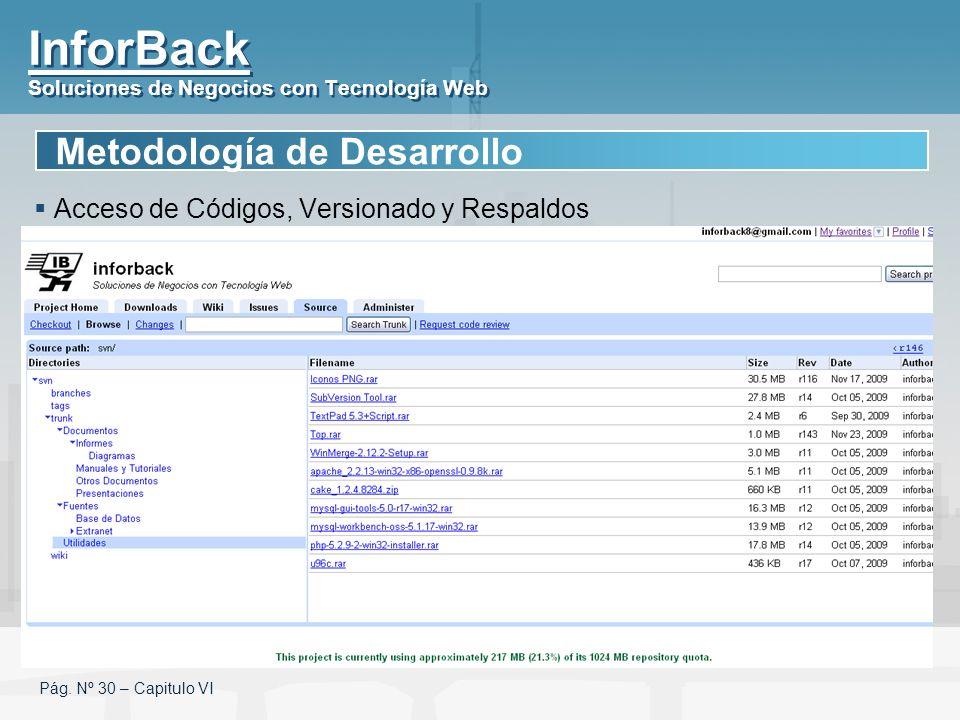Open the My favorites link

click(846, 231)
